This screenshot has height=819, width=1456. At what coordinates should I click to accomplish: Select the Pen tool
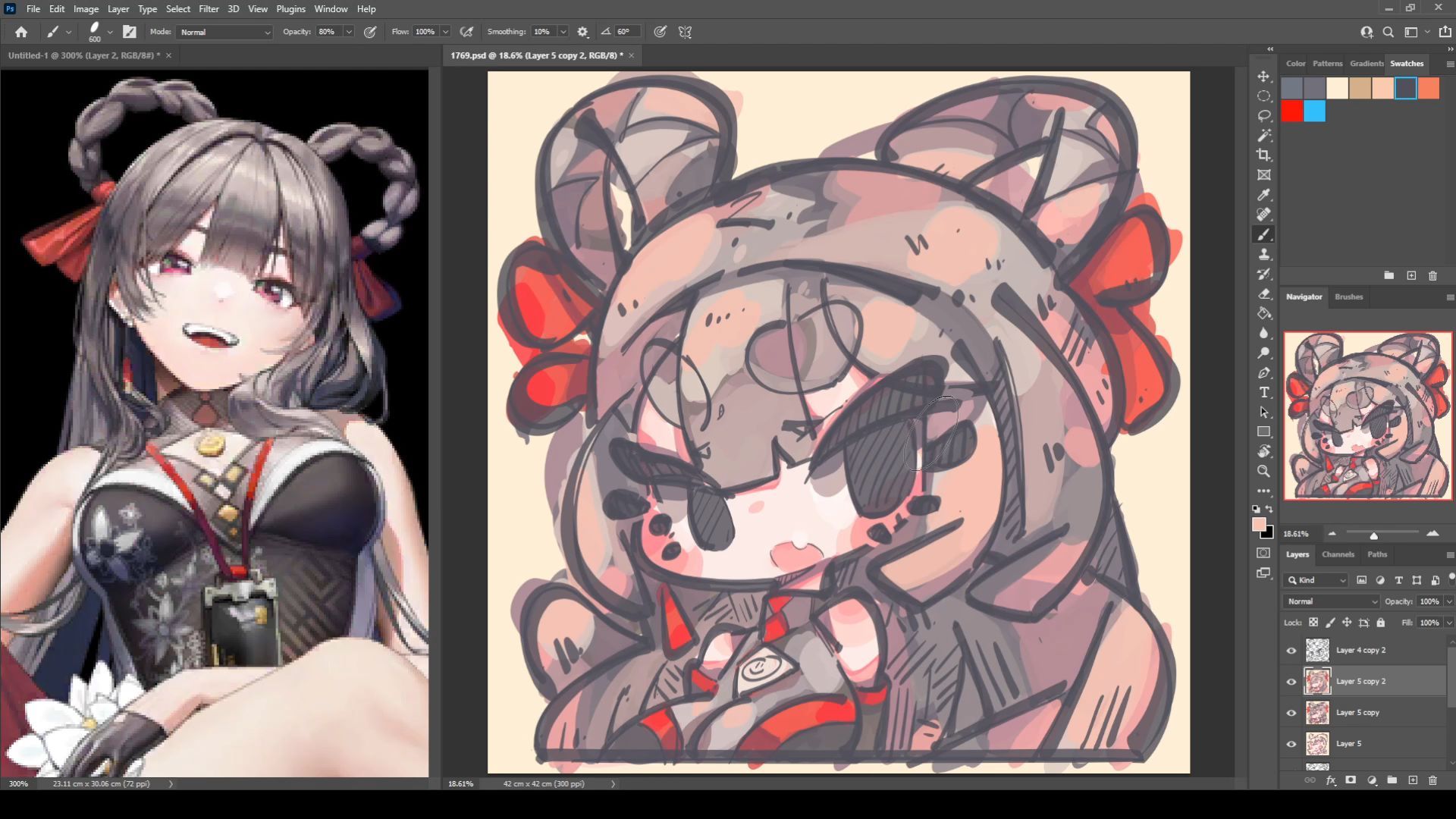[x=1264, y=373]
